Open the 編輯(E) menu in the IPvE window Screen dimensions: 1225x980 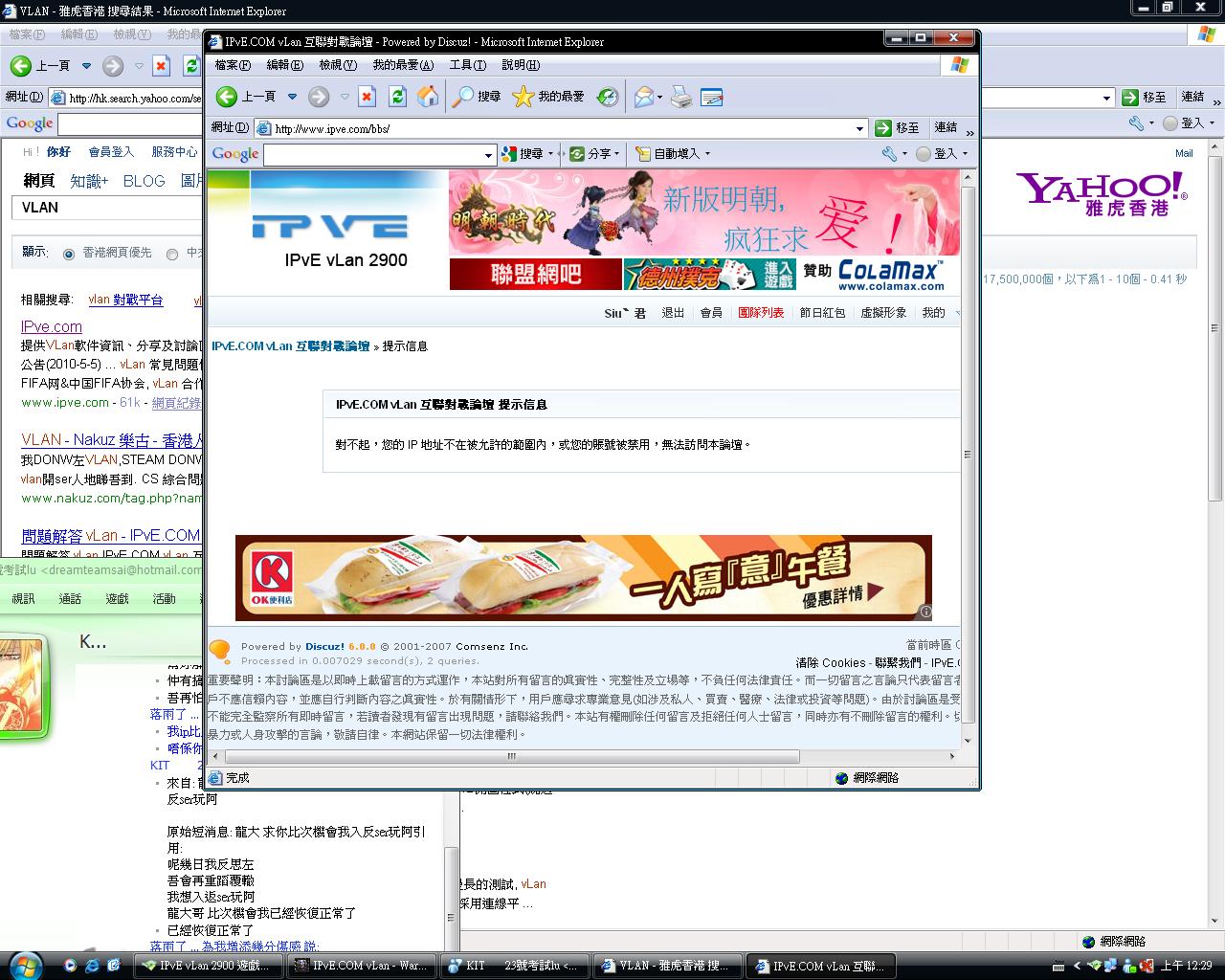pos(284,65)
